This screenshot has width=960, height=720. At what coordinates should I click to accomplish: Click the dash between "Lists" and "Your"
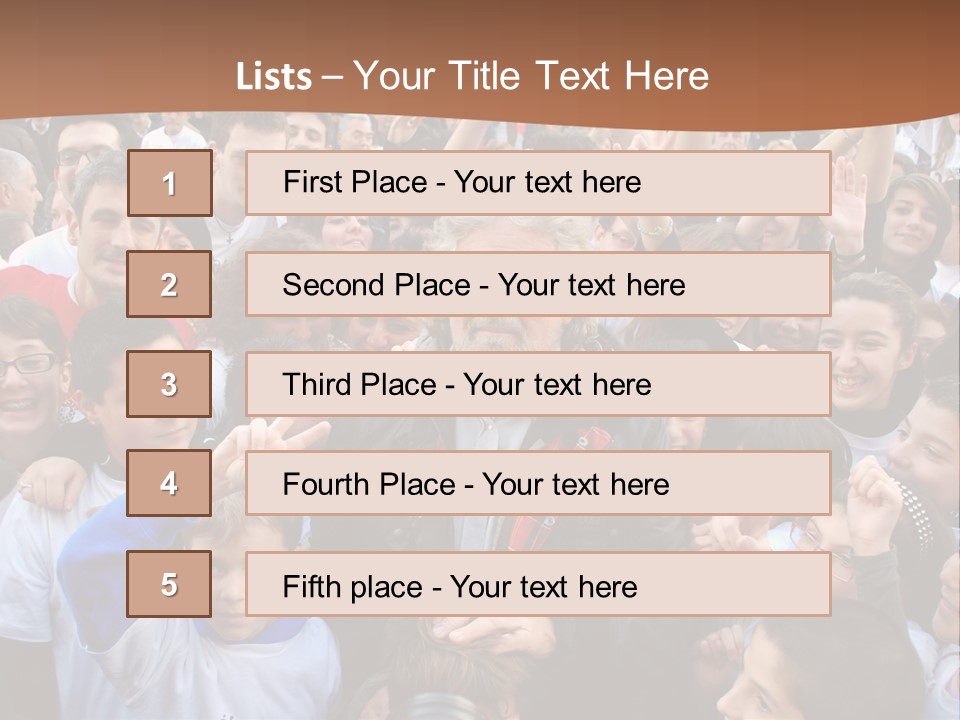[332, 77]
